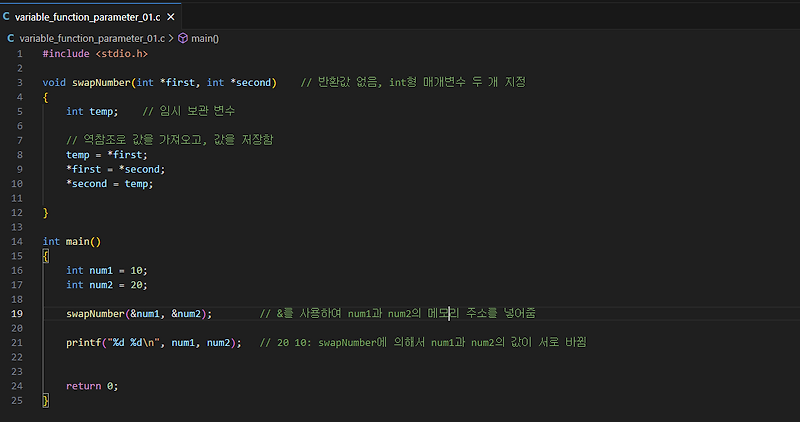The width and height of the screenshot is (800, 422).
Task: Click the C icon in the breadcrumb
Action: pyautogui.click(x=10, y=38)
